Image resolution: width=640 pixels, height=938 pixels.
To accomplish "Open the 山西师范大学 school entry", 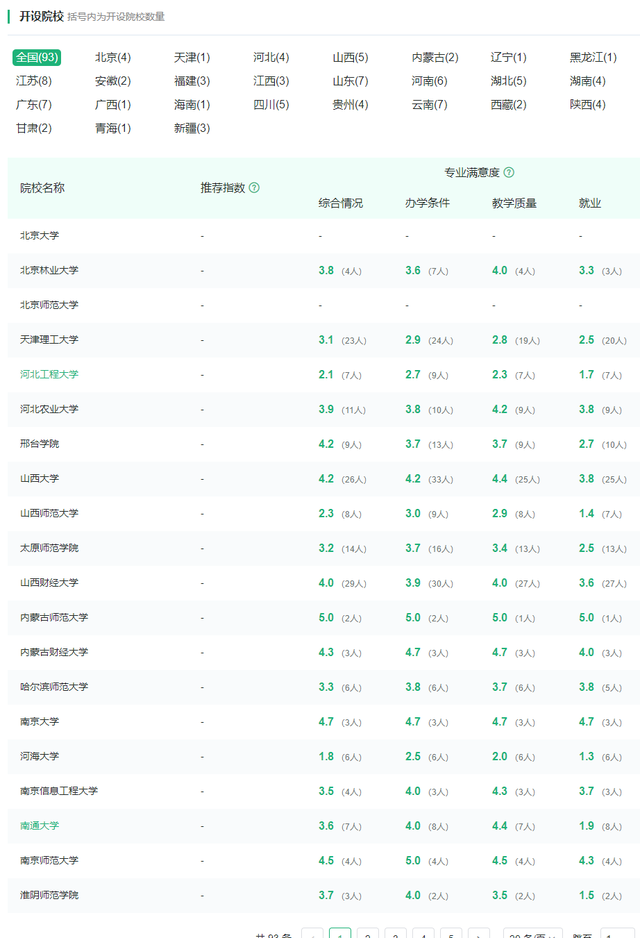I will click(x=49, y=513).
